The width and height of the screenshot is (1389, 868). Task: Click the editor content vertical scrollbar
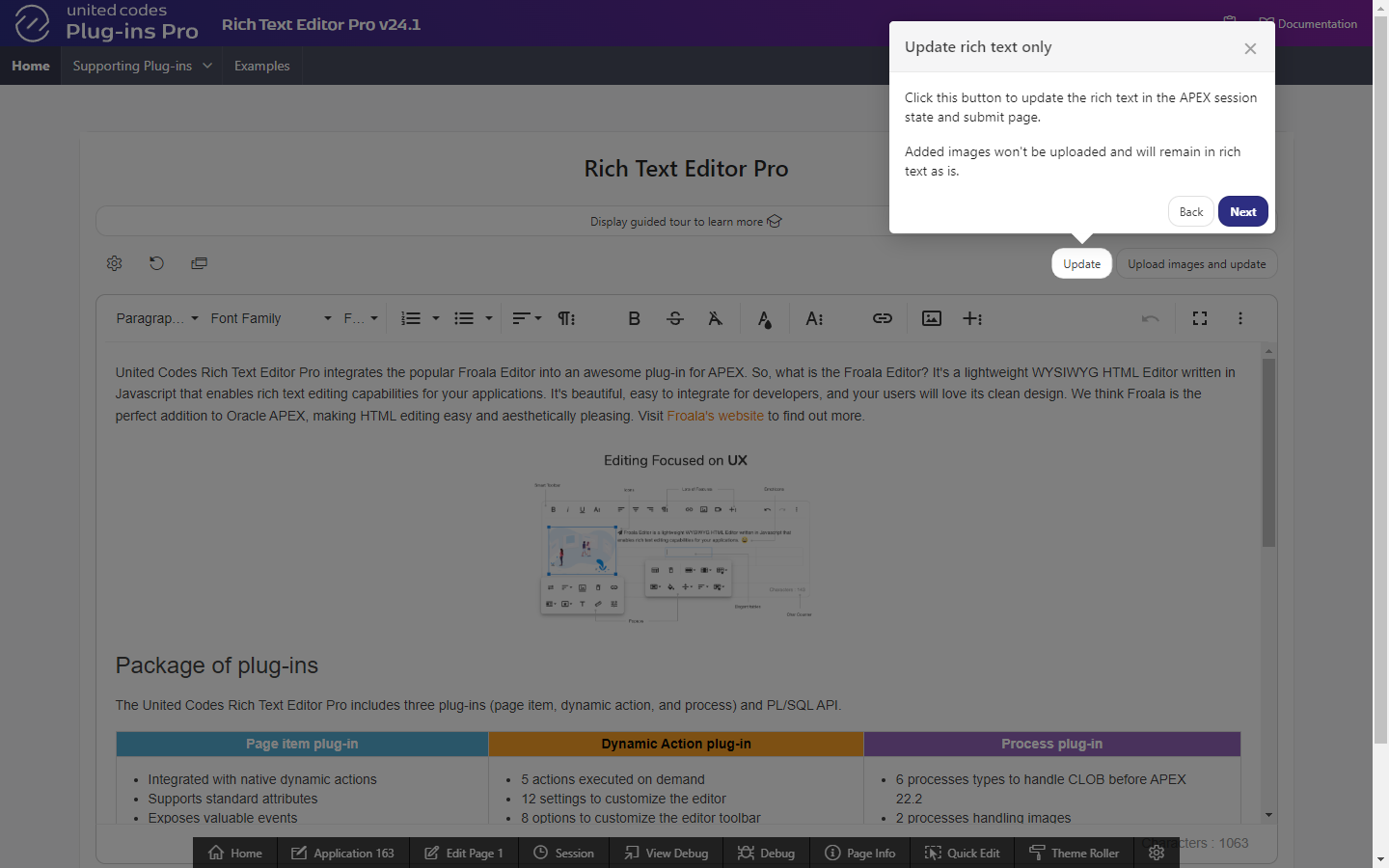(x=1268, y=452)
